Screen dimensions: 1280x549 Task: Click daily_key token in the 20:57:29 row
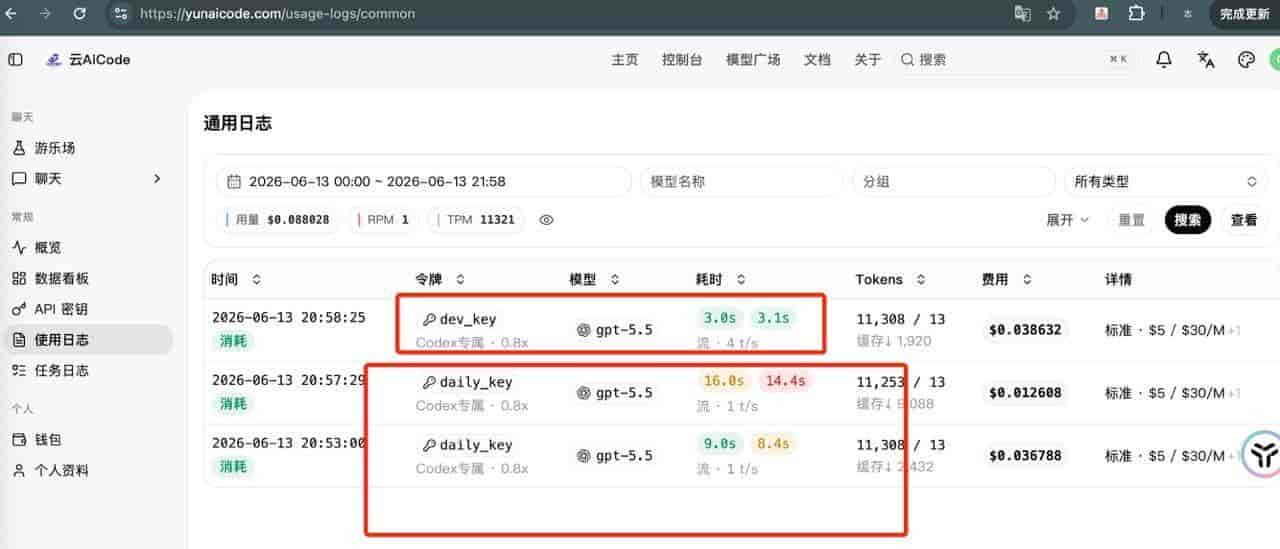tap(467, 382)
